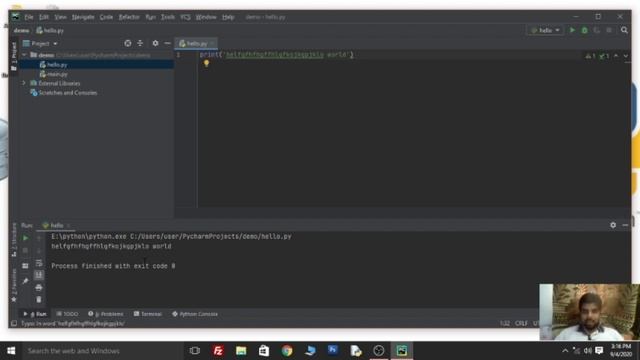Open the Tools menu
Viewport: 640px width, 360px height.
[x=168, y=17]
